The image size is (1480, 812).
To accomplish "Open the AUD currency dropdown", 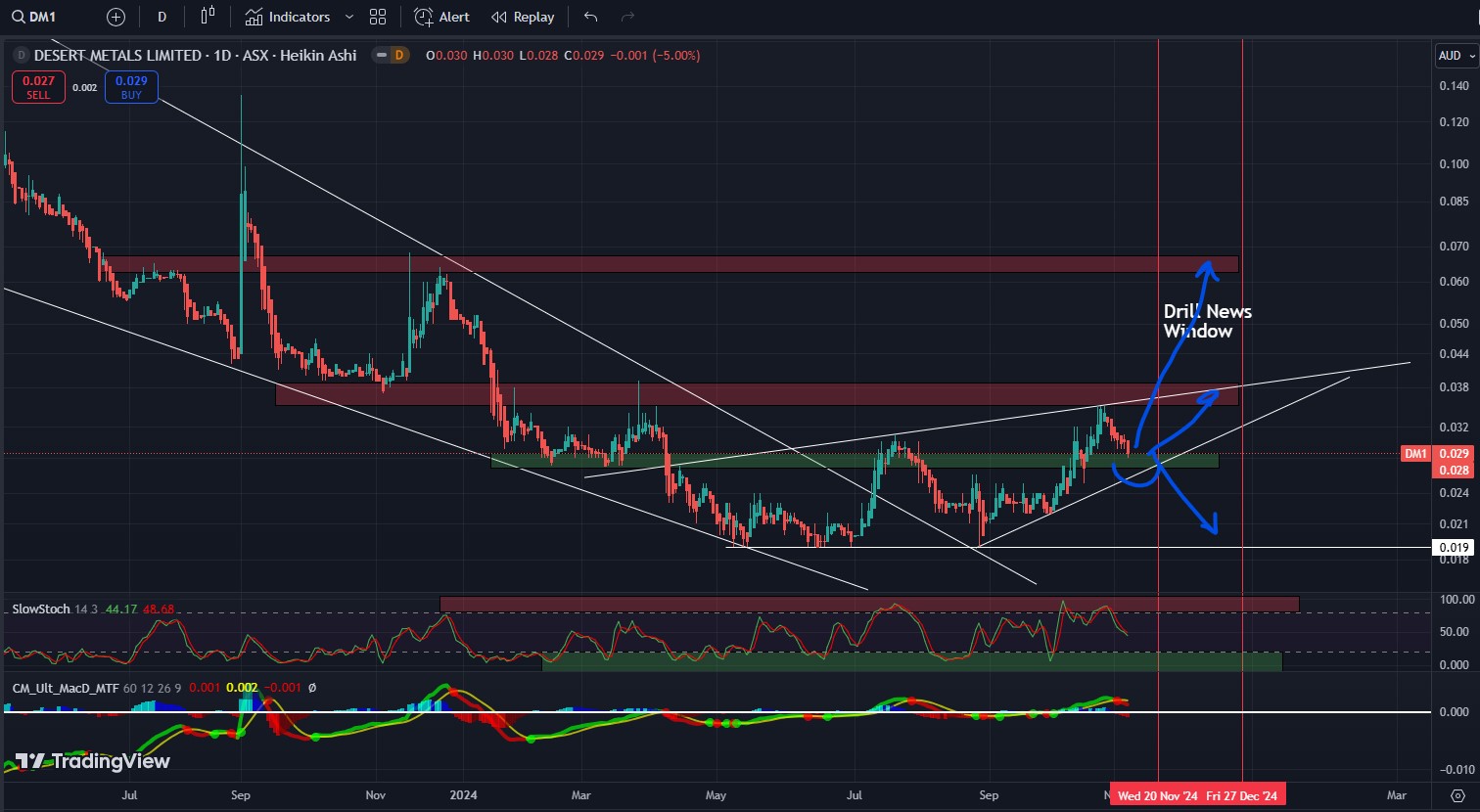I will [1457, 56].
